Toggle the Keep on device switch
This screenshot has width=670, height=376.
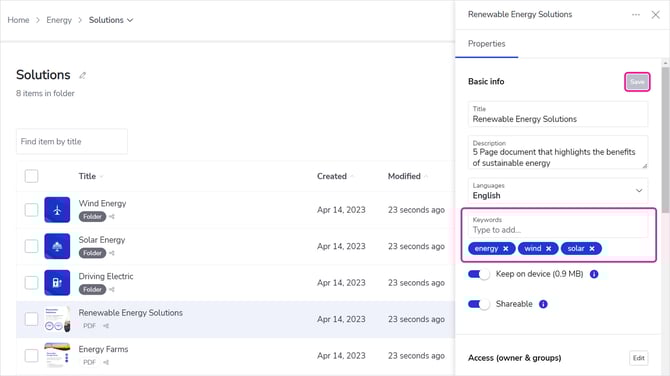coord(479,274)
